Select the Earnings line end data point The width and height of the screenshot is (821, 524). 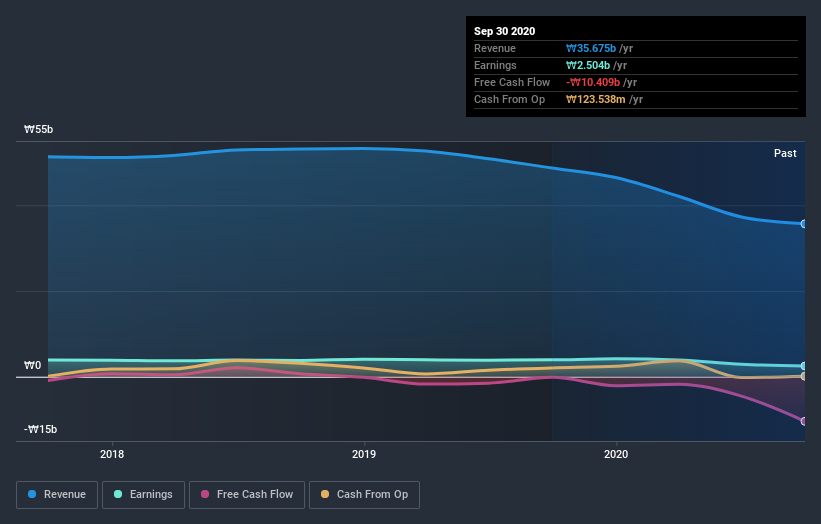point(804,366)
